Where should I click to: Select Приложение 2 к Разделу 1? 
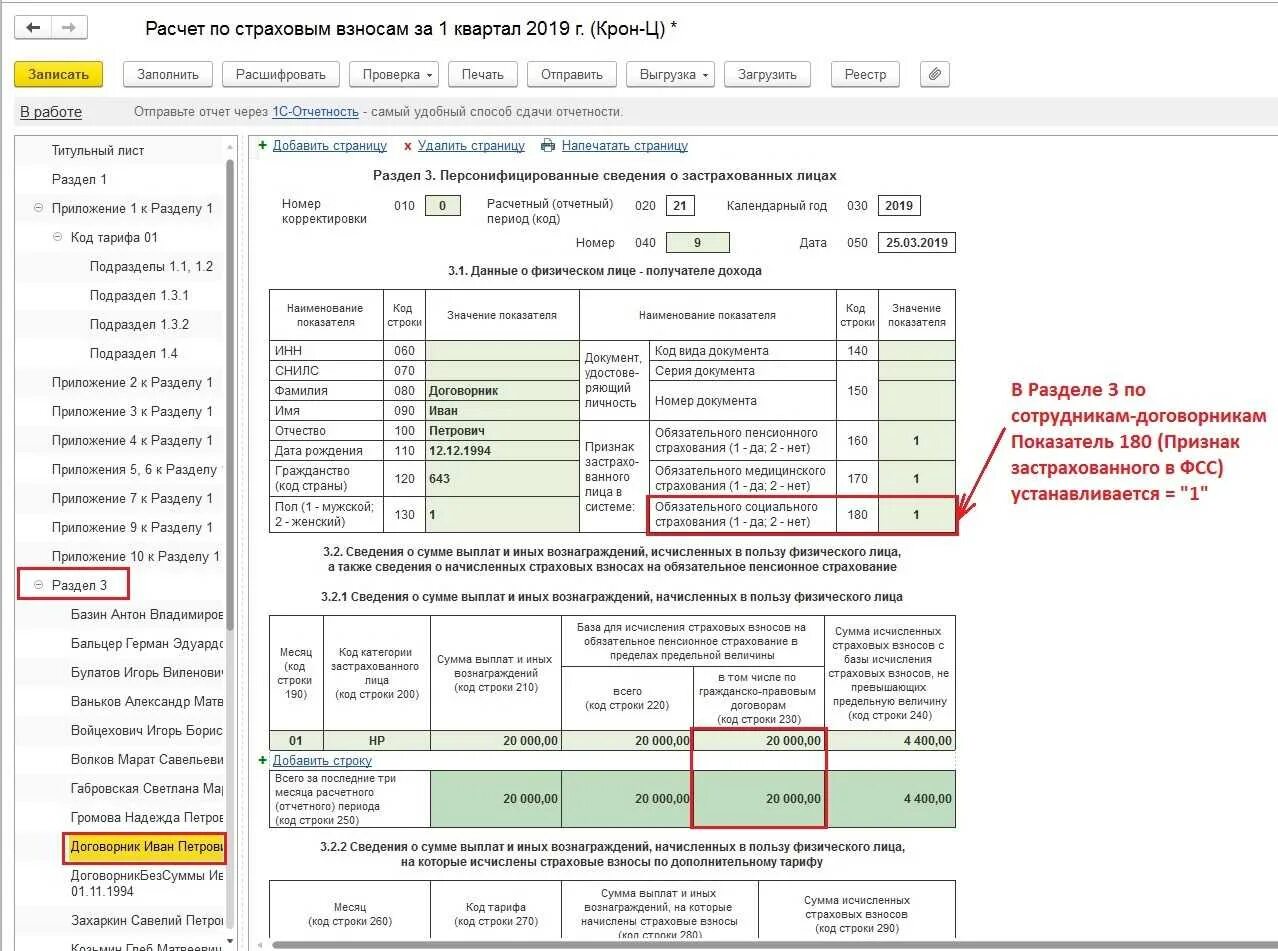(x=132, y=382)
